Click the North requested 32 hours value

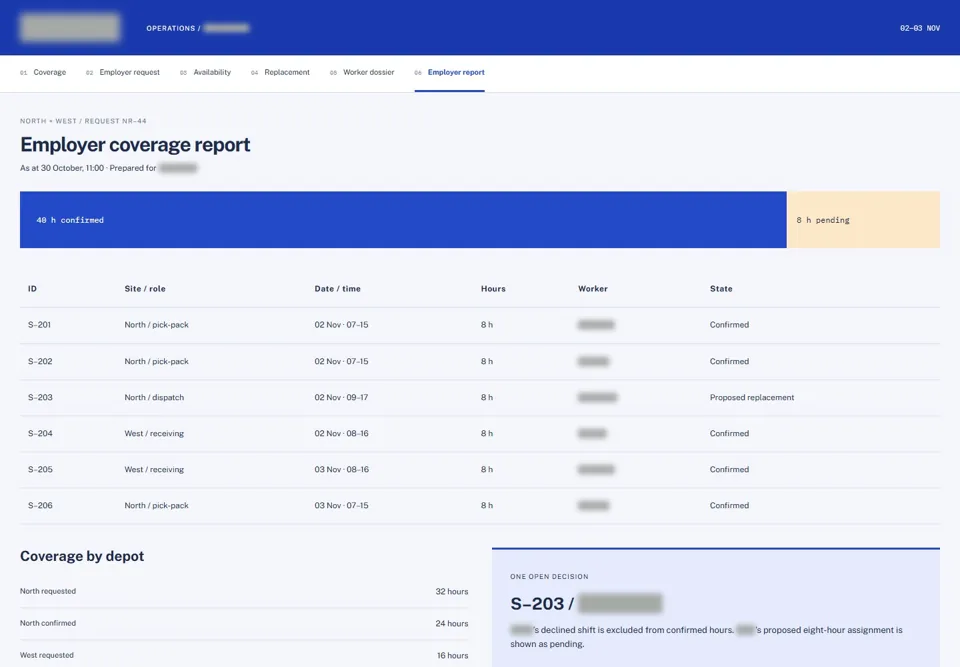(452, 592)
